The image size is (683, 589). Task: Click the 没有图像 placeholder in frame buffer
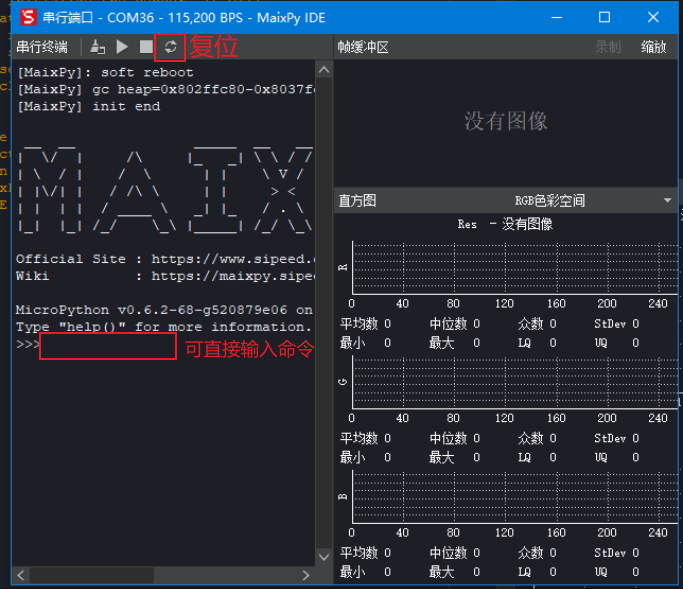coord(506,121)
